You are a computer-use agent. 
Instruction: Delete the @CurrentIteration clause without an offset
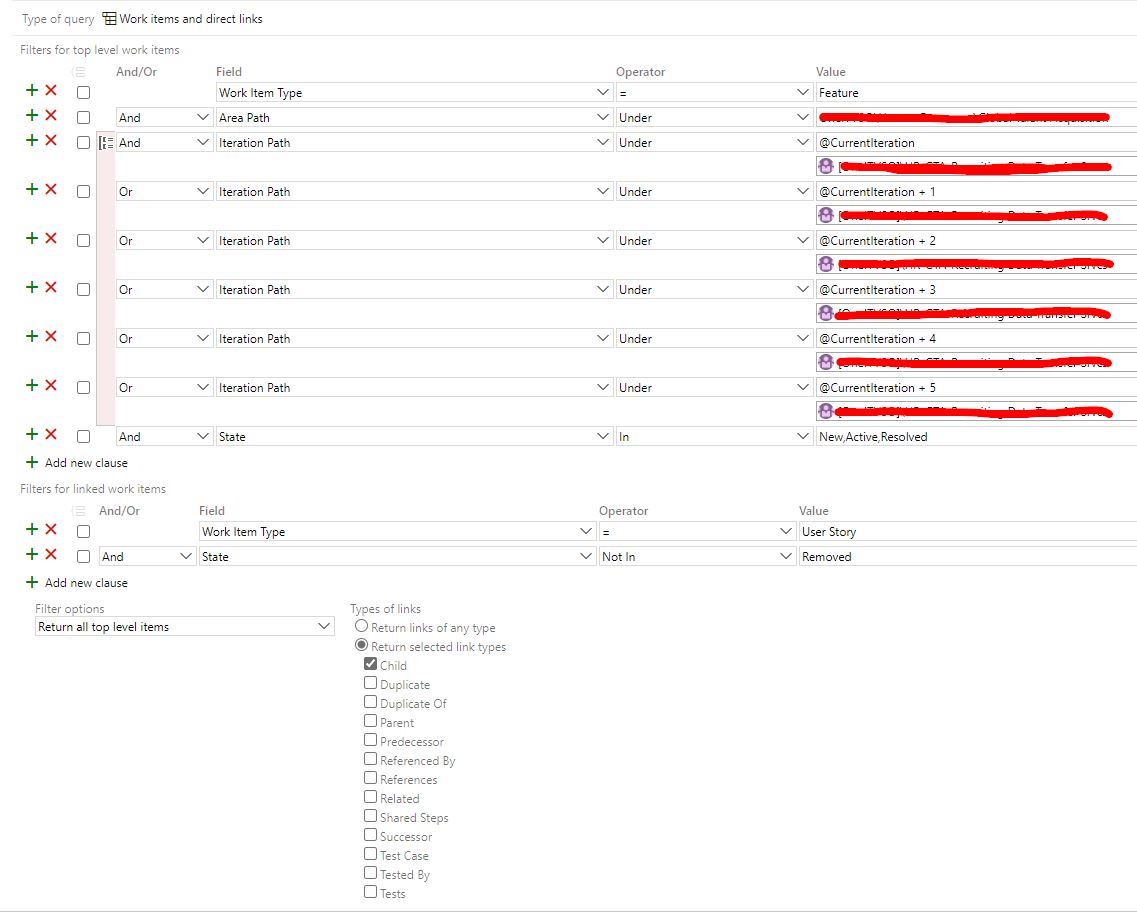(51, 140)
